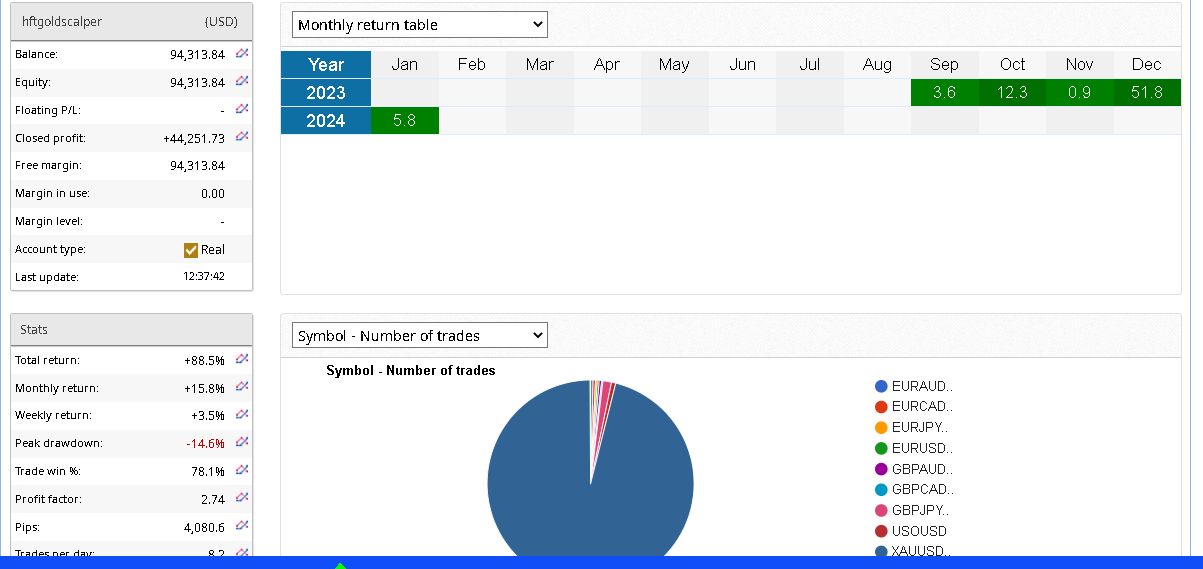Image resolution: width=1203 pixels, height=569 pixels.
Task: Click the January 2024 return cell 5.8
Action: [404, 121]
